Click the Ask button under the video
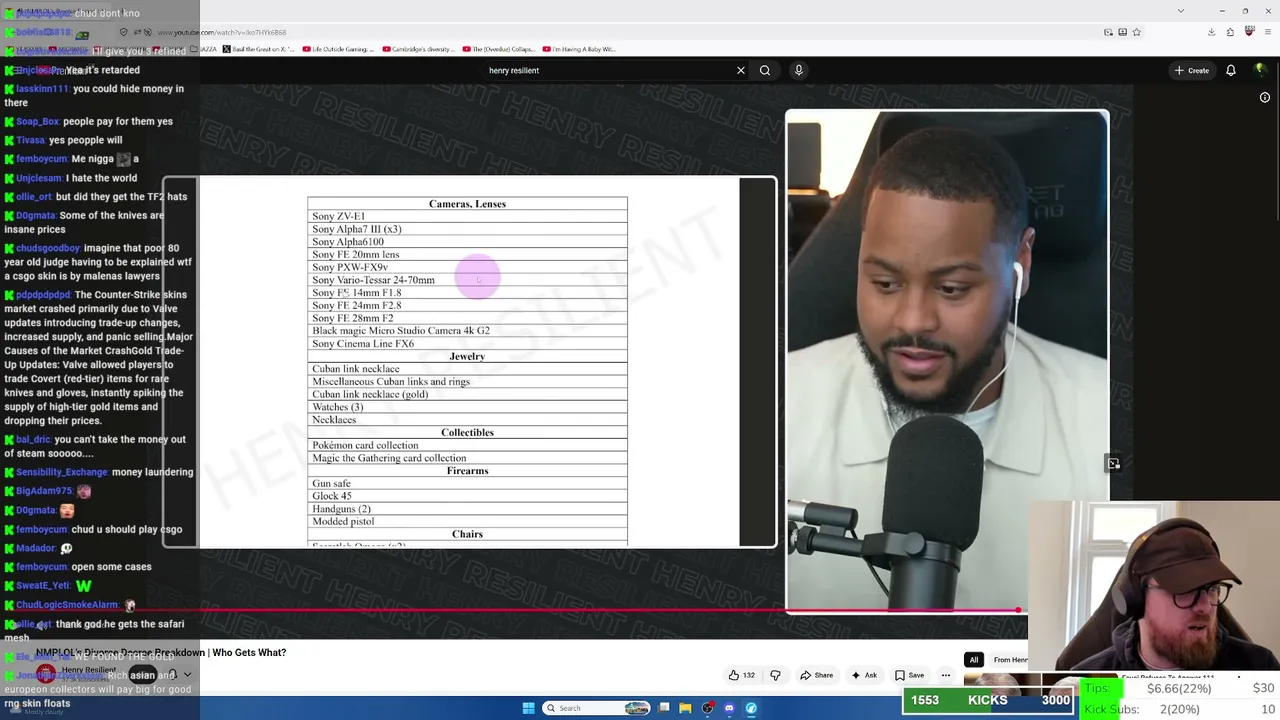This screenshot has height=720, width=1280. (x=863, y=675)
